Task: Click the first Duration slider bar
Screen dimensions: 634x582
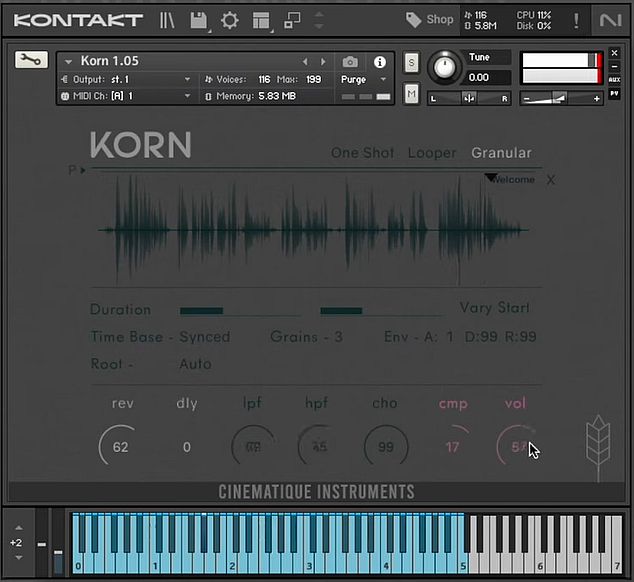Action: (240, 311)
